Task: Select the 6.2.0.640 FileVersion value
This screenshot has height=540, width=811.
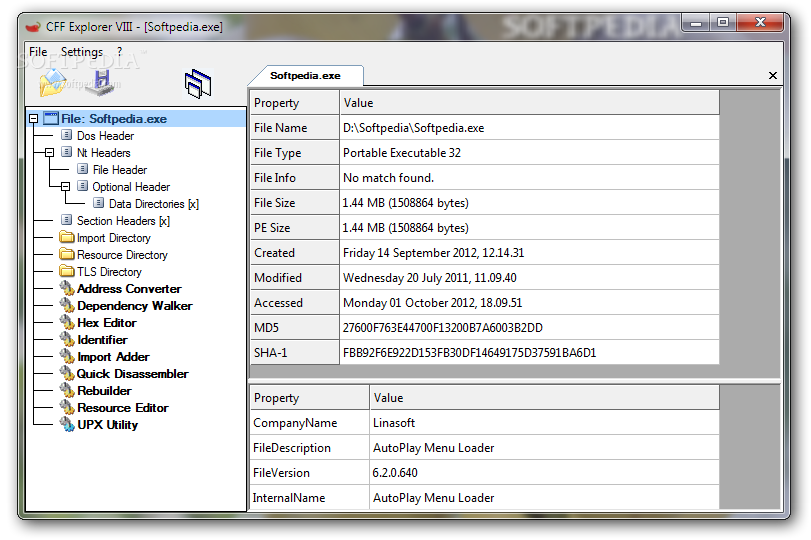Action: [545, 472]
